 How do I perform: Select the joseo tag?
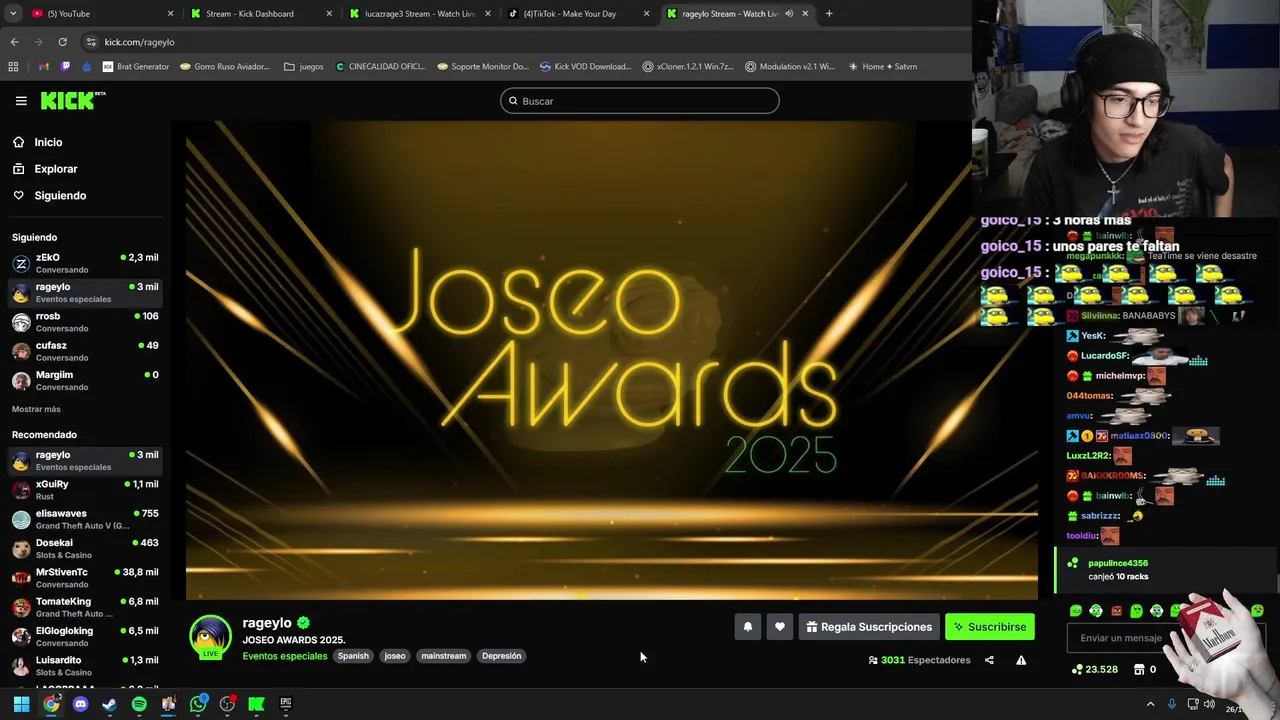tap(395, 656)
